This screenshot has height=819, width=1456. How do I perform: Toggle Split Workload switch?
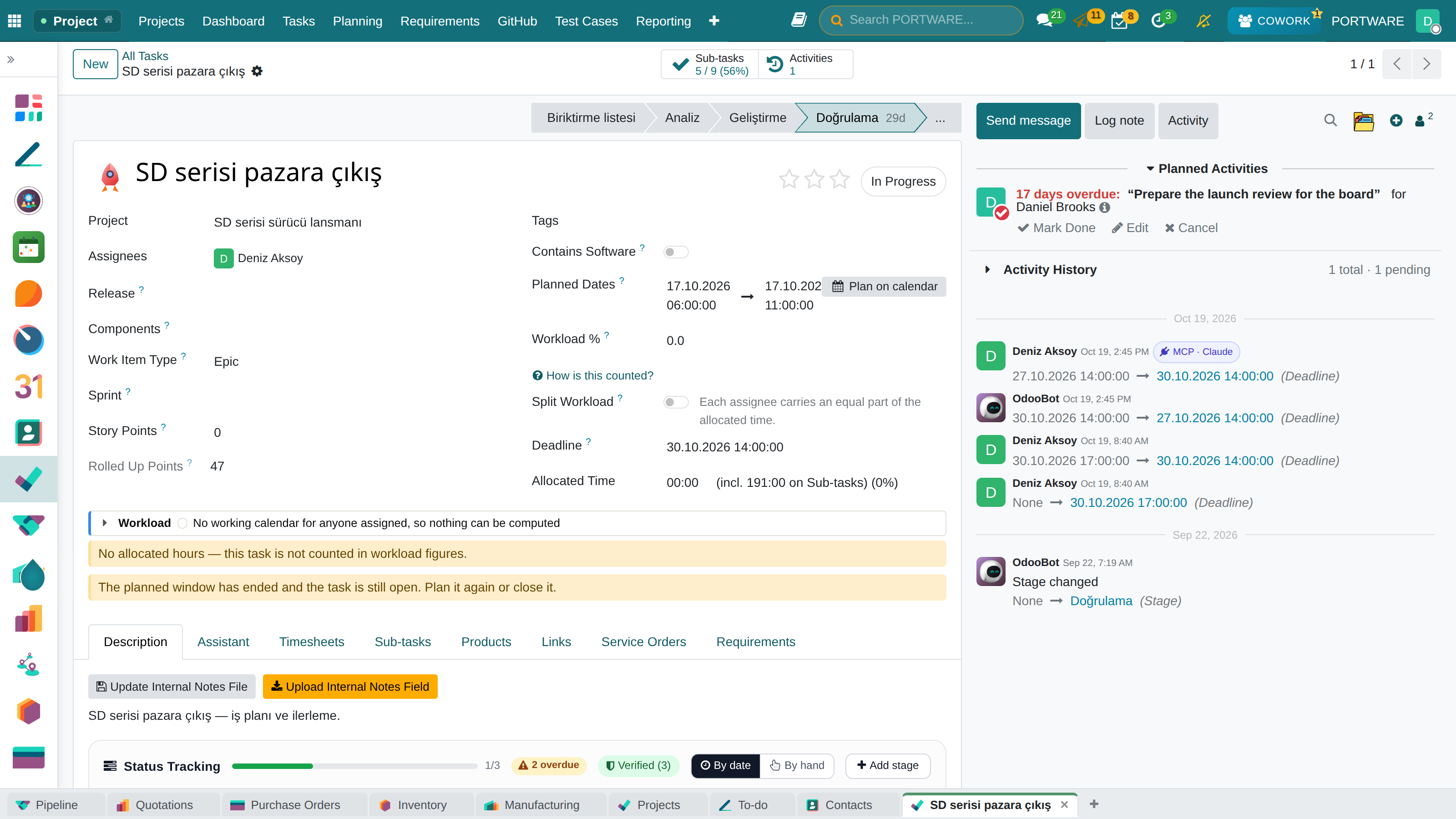click(x=675, y=402)
